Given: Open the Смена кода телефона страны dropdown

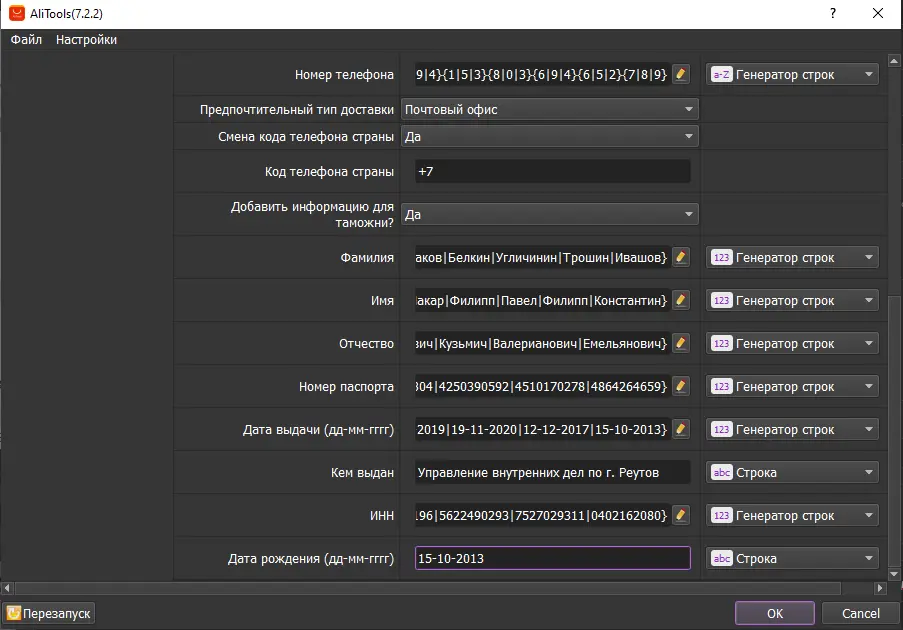Looking at the screenshot, I should click(549, 136).
